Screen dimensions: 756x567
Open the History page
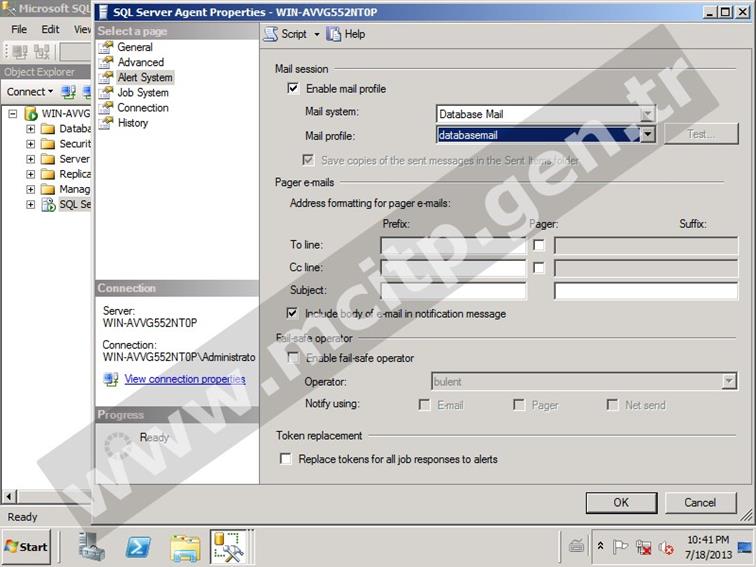point(133,123)
